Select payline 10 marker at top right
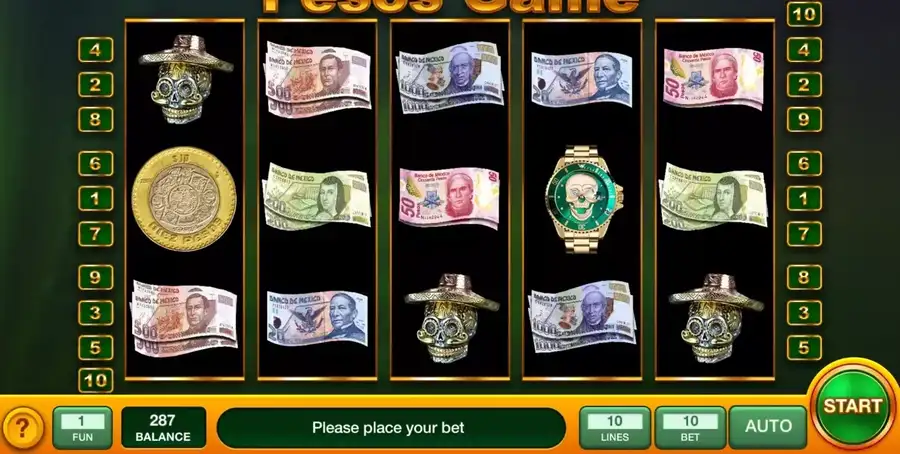This screenshot has width=900, height=454. coord(804,14)
